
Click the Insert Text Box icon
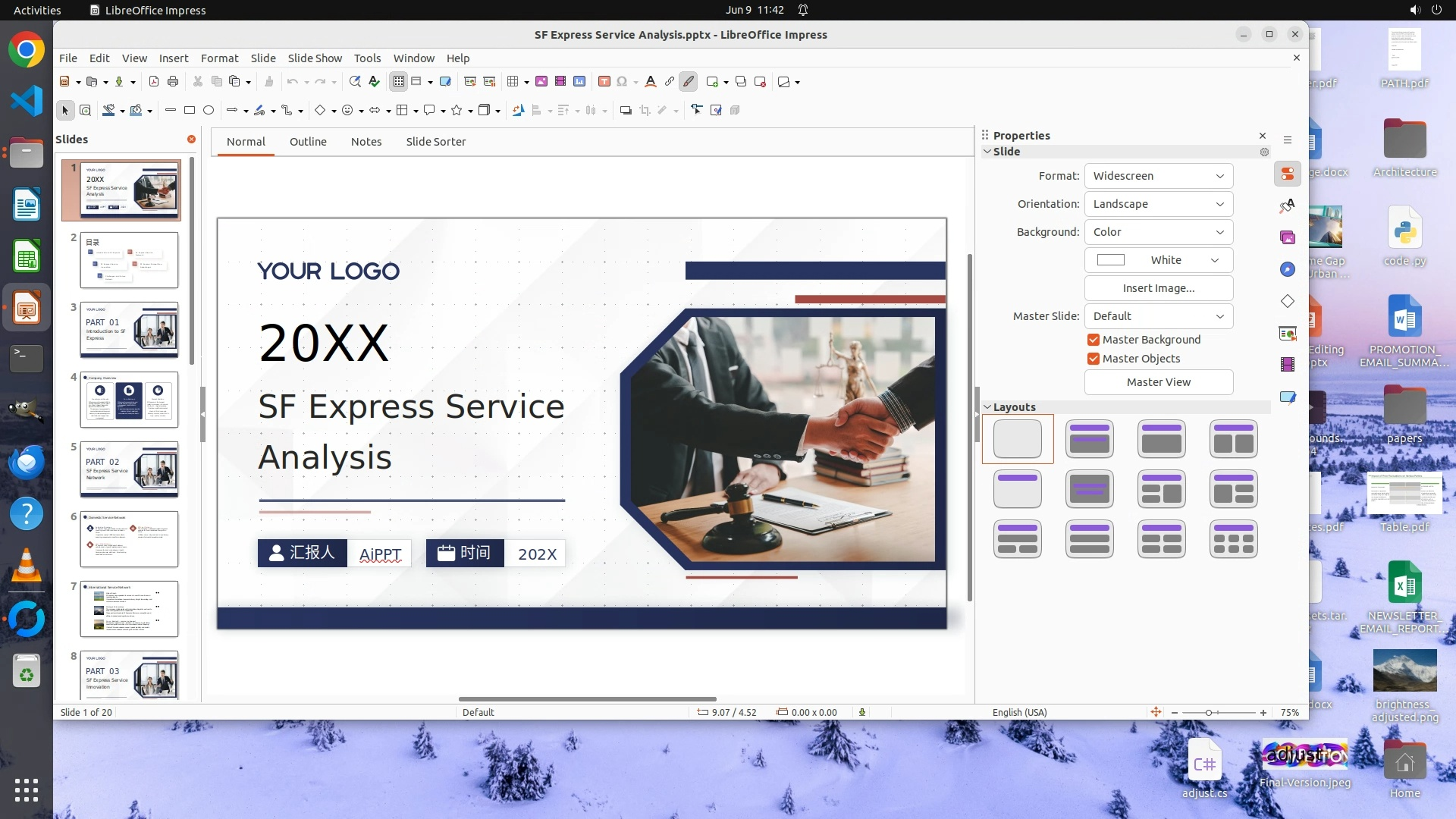(x=604, y=82)
